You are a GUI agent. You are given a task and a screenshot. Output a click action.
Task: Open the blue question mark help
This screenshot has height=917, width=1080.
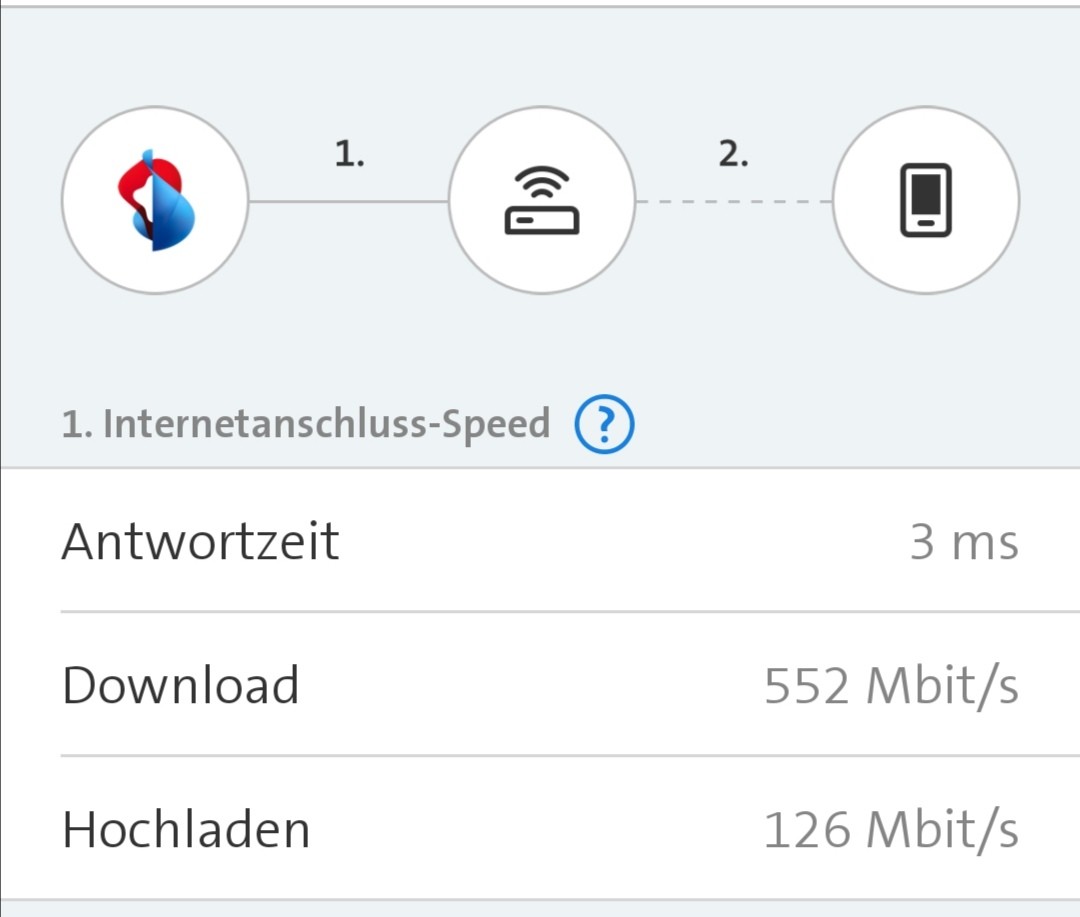point(604,425)
